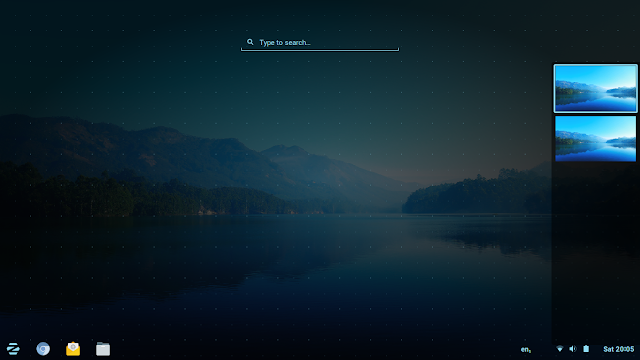Click the search magnifier icon

click(250, 42)
